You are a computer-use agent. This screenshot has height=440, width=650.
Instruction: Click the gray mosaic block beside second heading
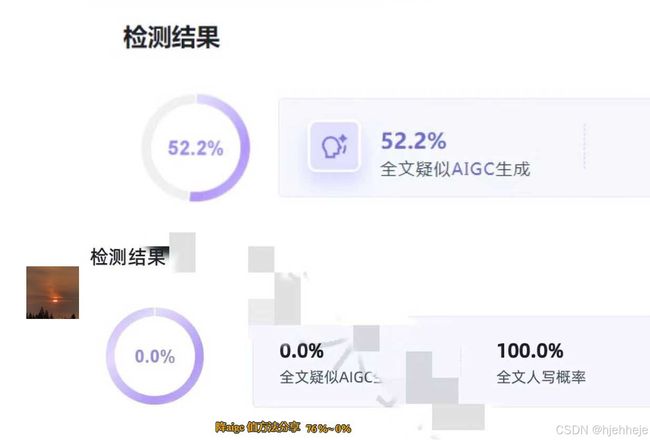(182, 253)
